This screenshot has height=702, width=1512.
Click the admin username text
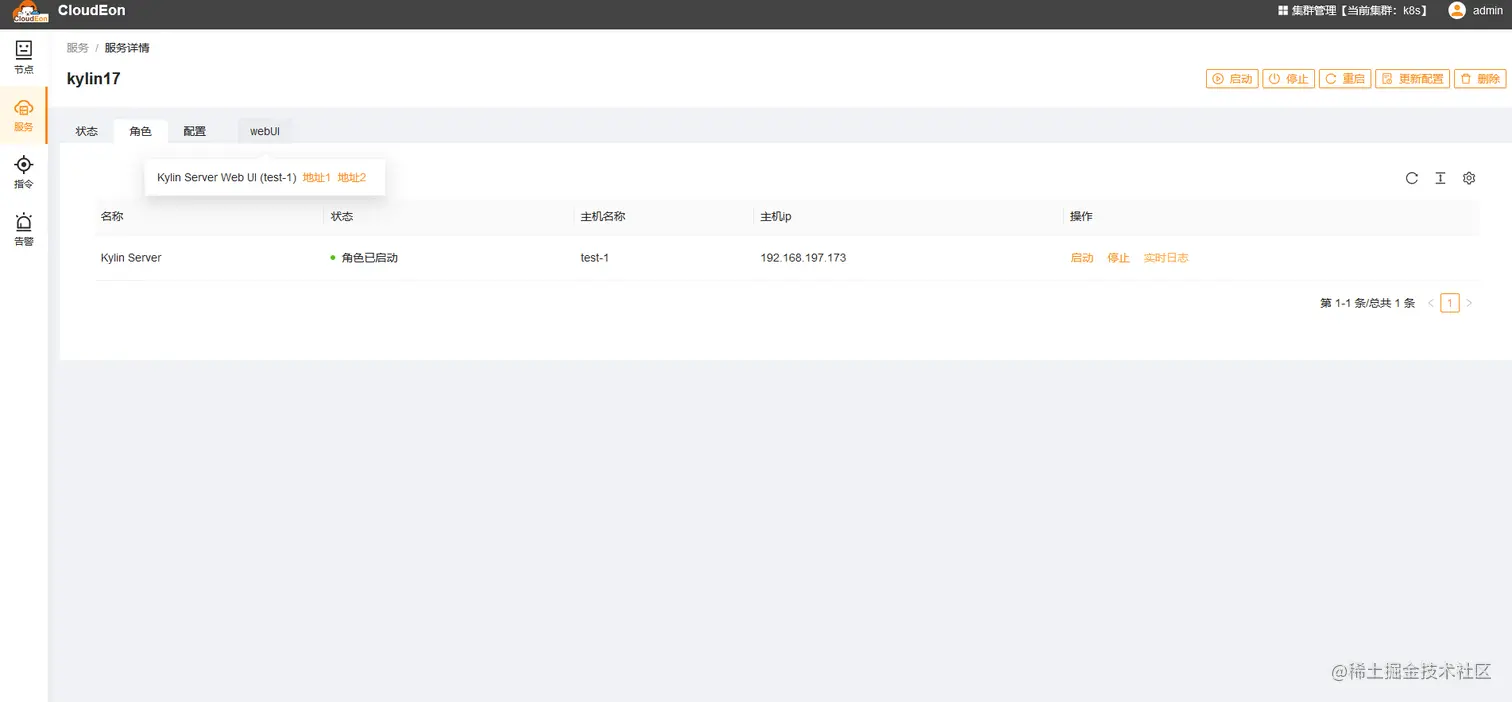pos(1488,10)
